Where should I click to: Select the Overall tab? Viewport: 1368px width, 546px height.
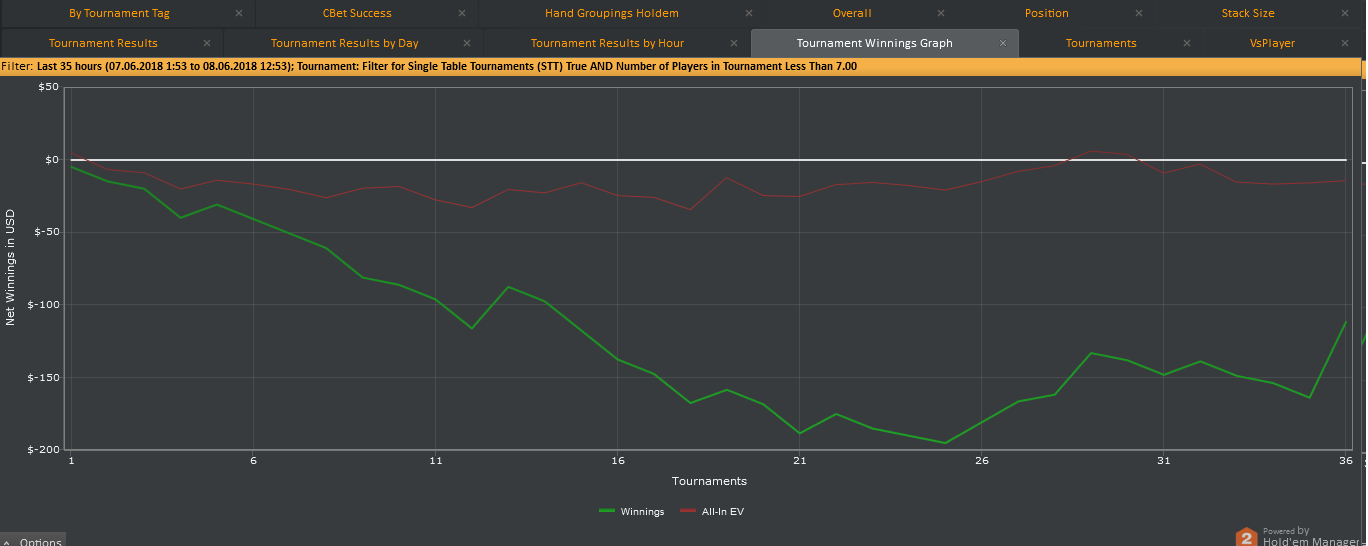pos(852,14)
